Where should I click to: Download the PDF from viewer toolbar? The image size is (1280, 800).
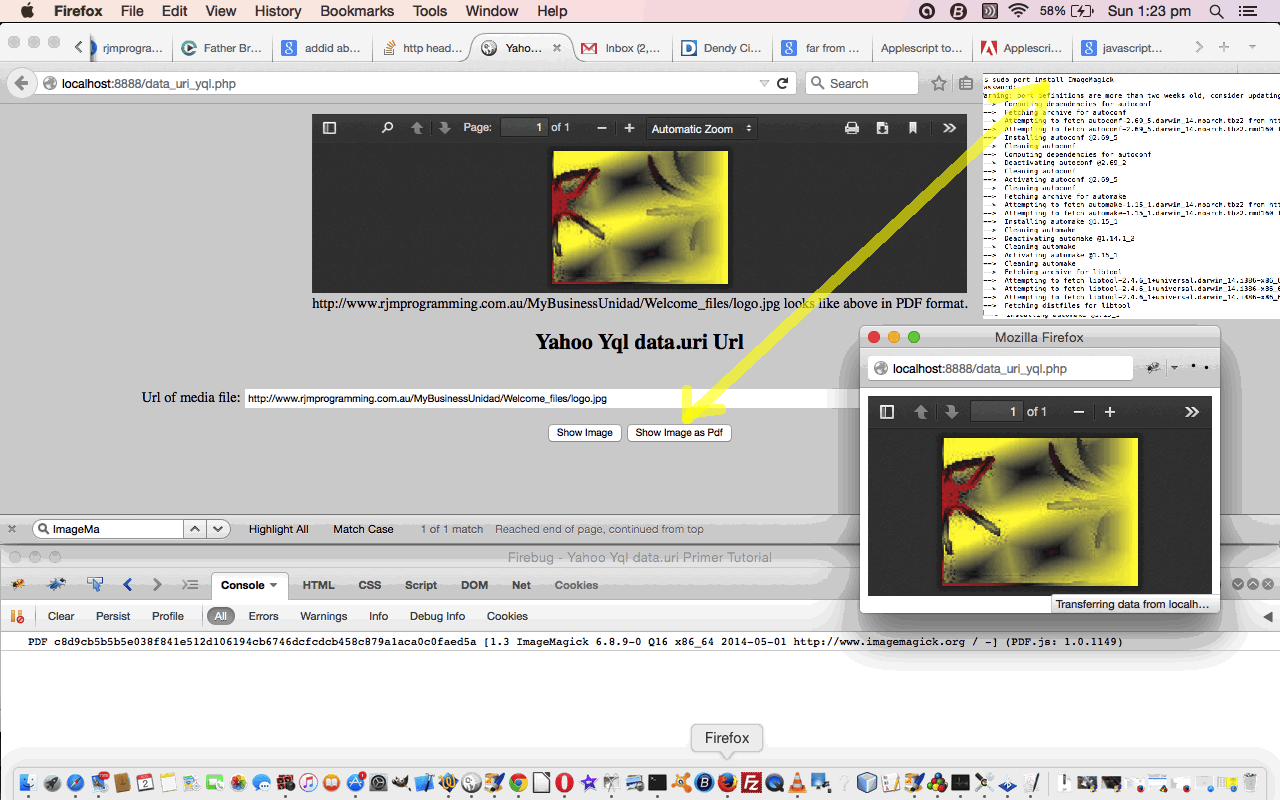(882, 128)
